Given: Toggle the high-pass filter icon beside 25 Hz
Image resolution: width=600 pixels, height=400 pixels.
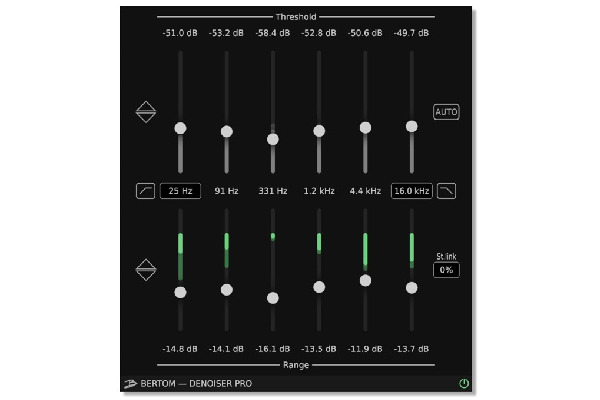Looking at the screenshot, I should (x=145, y=191).
